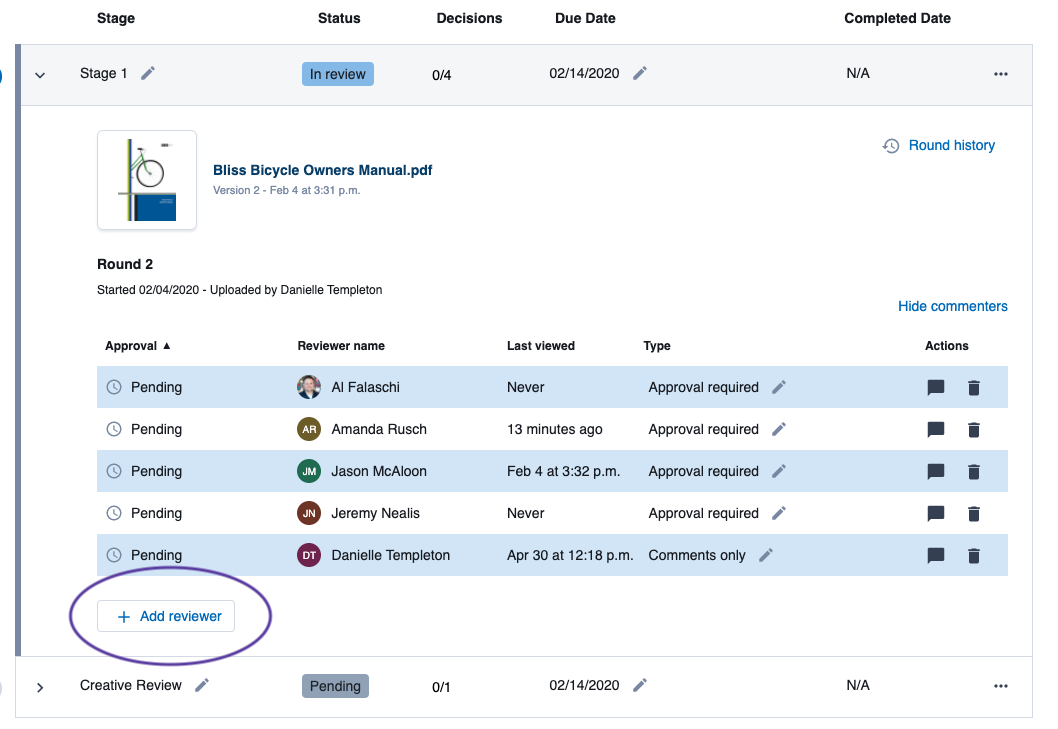
Task: Click the In review status badge
Action: tap(337, 74)
